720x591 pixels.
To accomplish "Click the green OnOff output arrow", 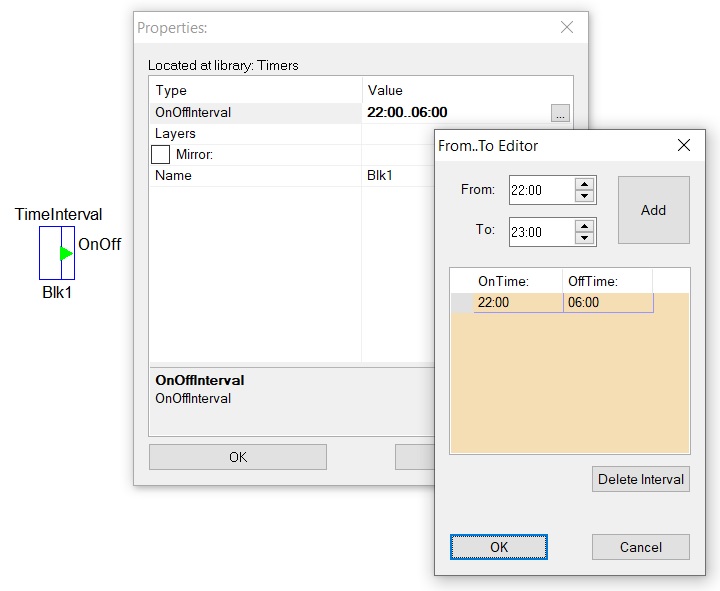I will click(66, 253).
